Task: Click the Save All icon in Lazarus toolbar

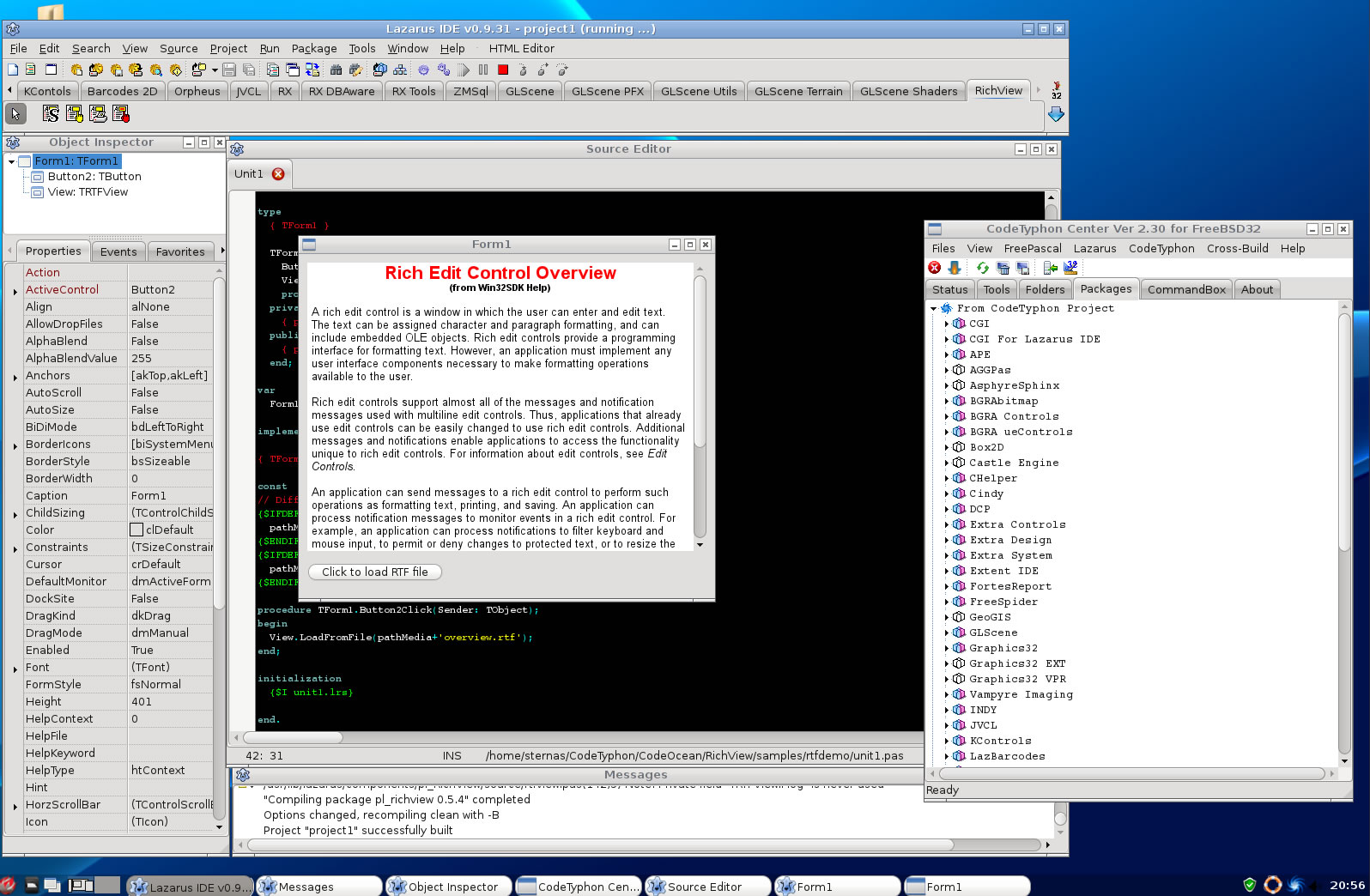Action: click(249, 70)
